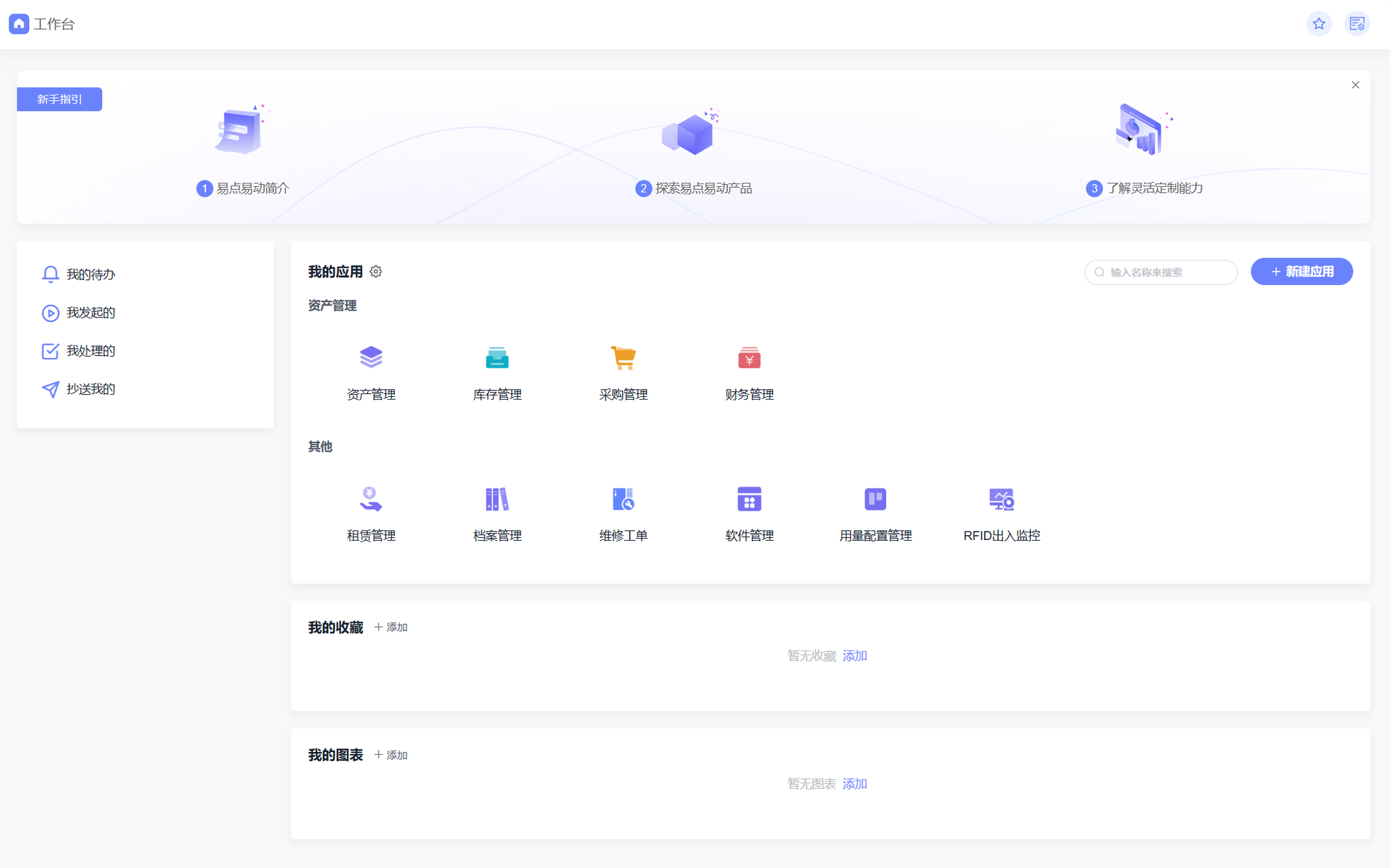Click the RFID出入监控 label text
1390x868 pixels.
click(1001, 536)
